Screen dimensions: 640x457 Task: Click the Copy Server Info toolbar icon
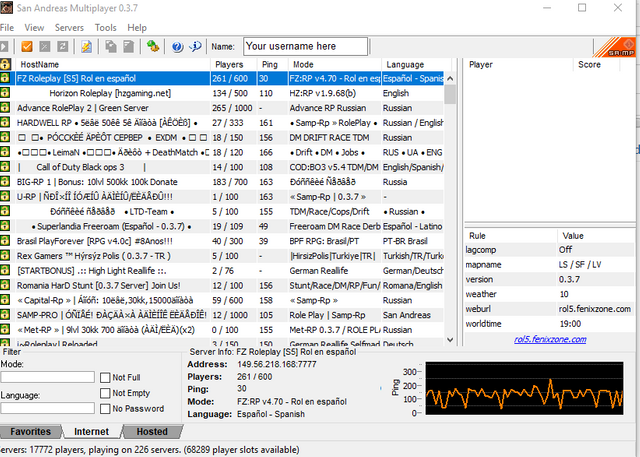111,47
